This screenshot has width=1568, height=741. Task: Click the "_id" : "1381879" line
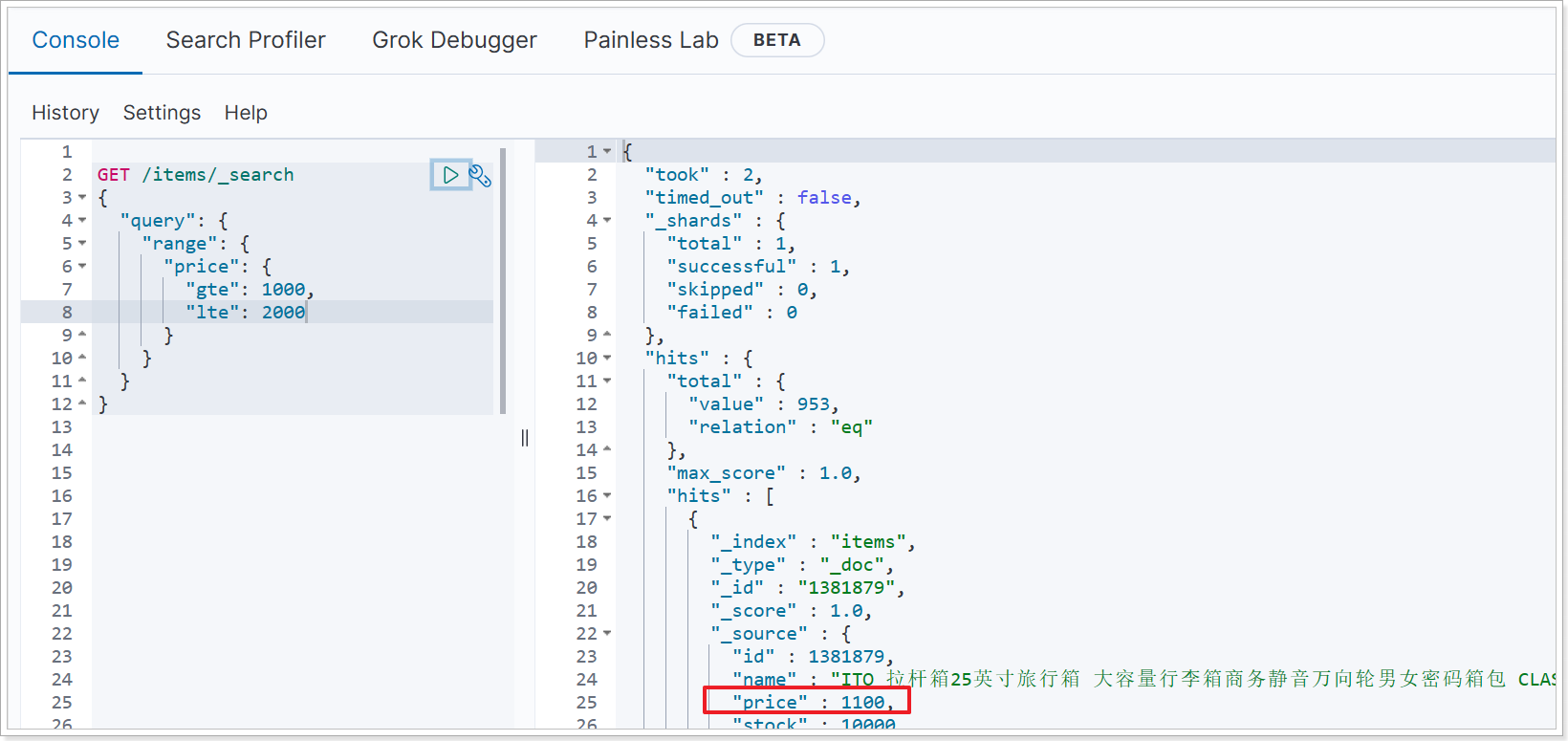click(x=807, y=588)
